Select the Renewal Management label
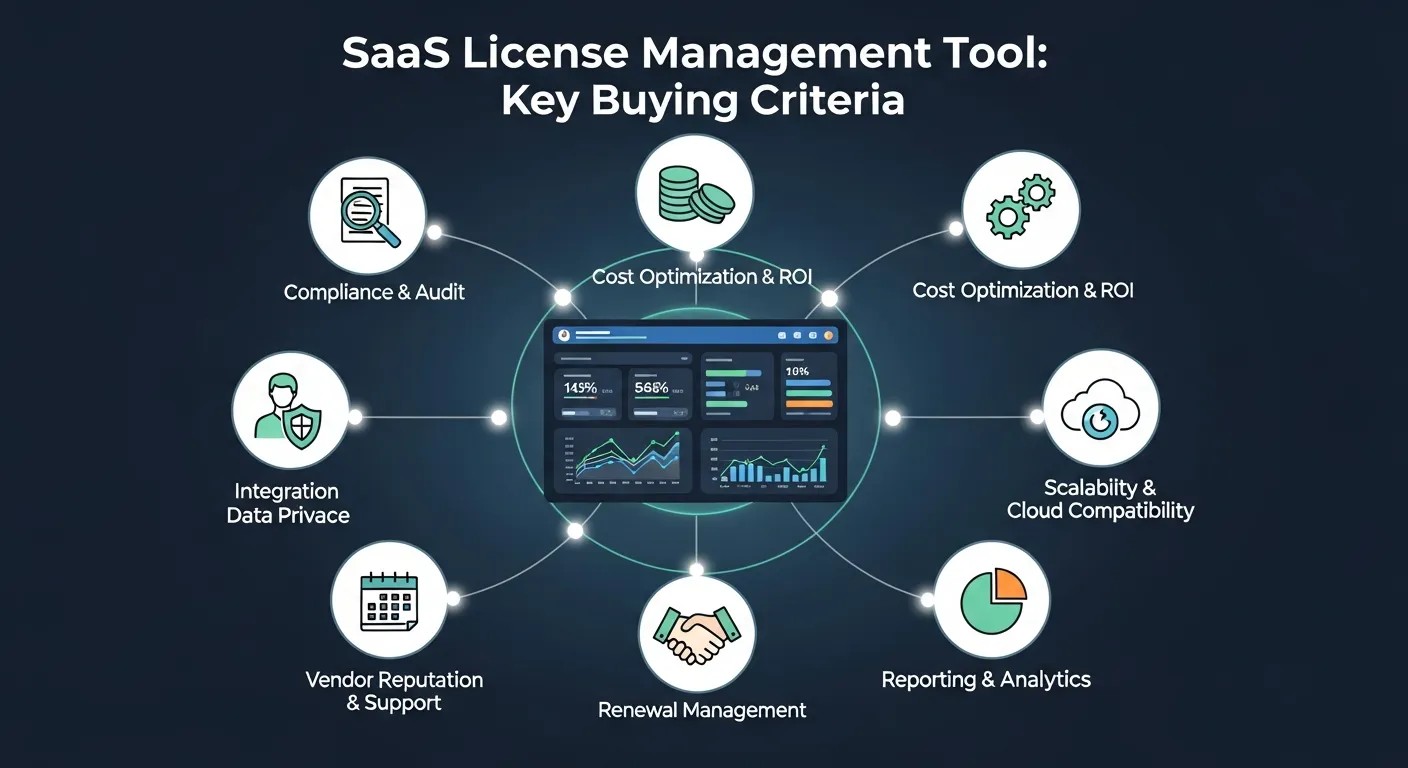The width and height of the screenshot is (1408, 768). coord(702,710)
